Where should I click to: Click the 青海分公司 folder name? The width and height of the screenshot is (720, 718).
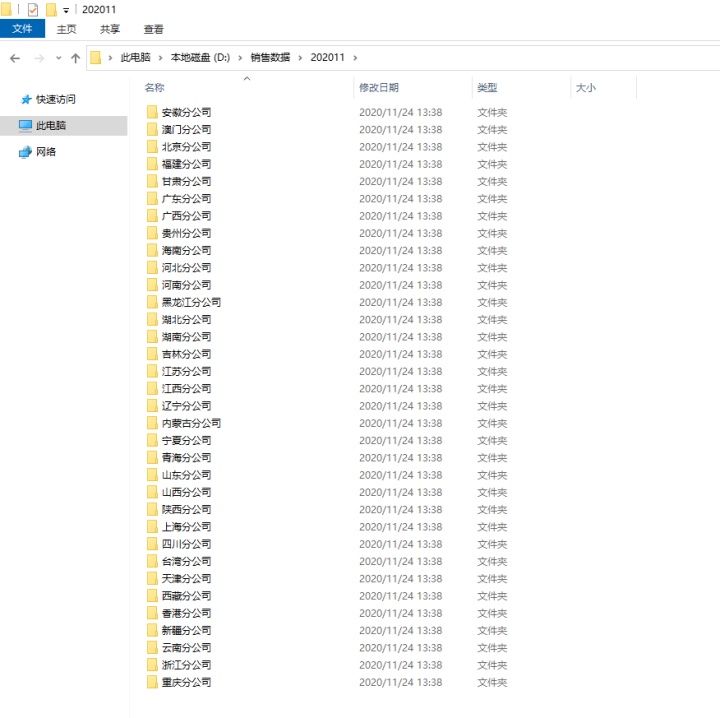click(x=186, y=458)
